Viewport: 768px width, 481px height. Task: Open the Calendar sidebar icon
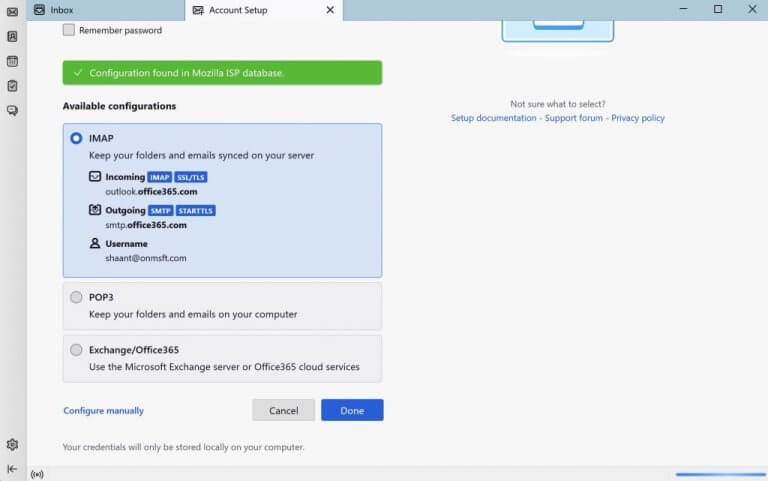[x=12, y=61]
